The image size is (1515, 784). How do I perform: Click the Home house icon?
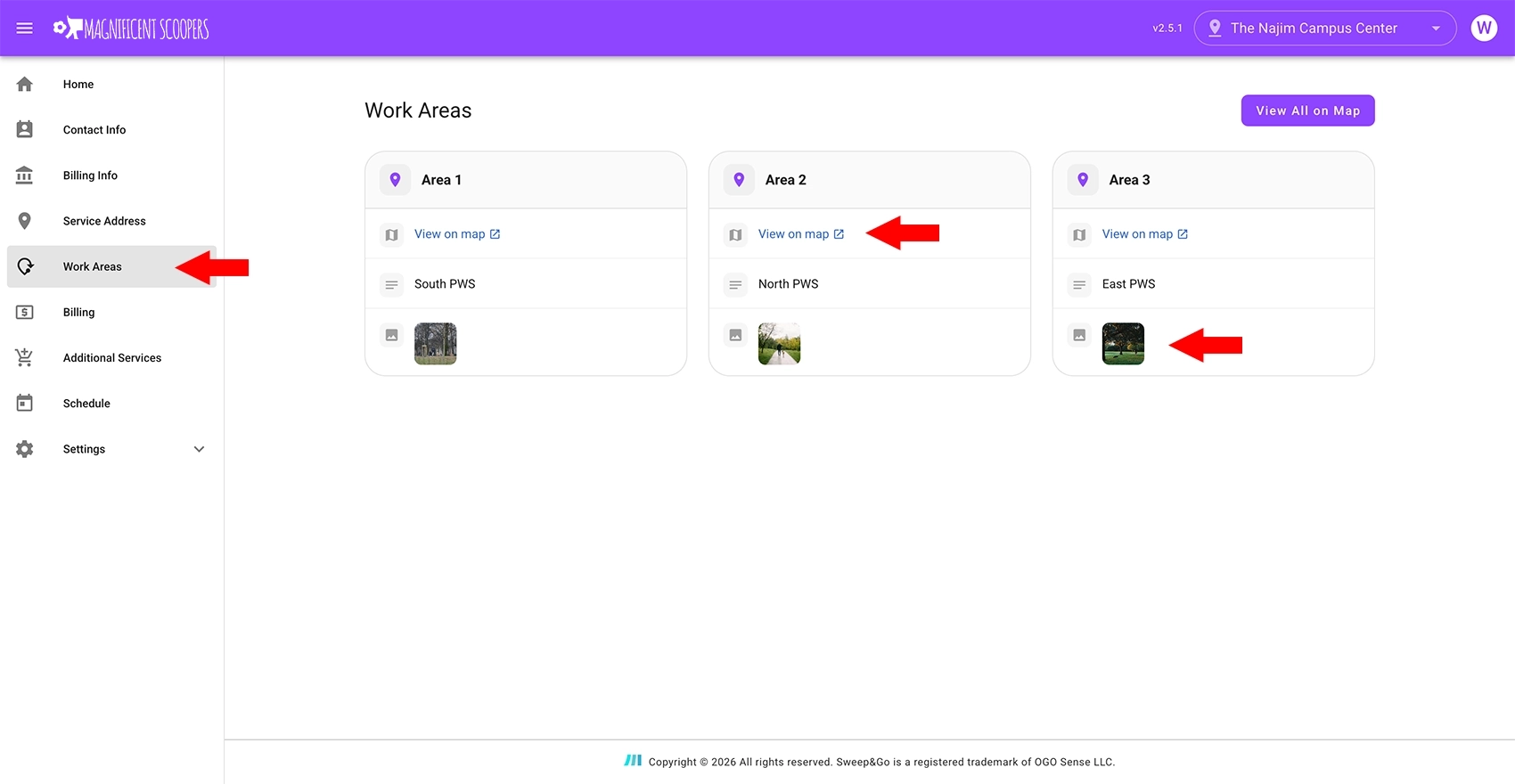click(x=25, y=84)
